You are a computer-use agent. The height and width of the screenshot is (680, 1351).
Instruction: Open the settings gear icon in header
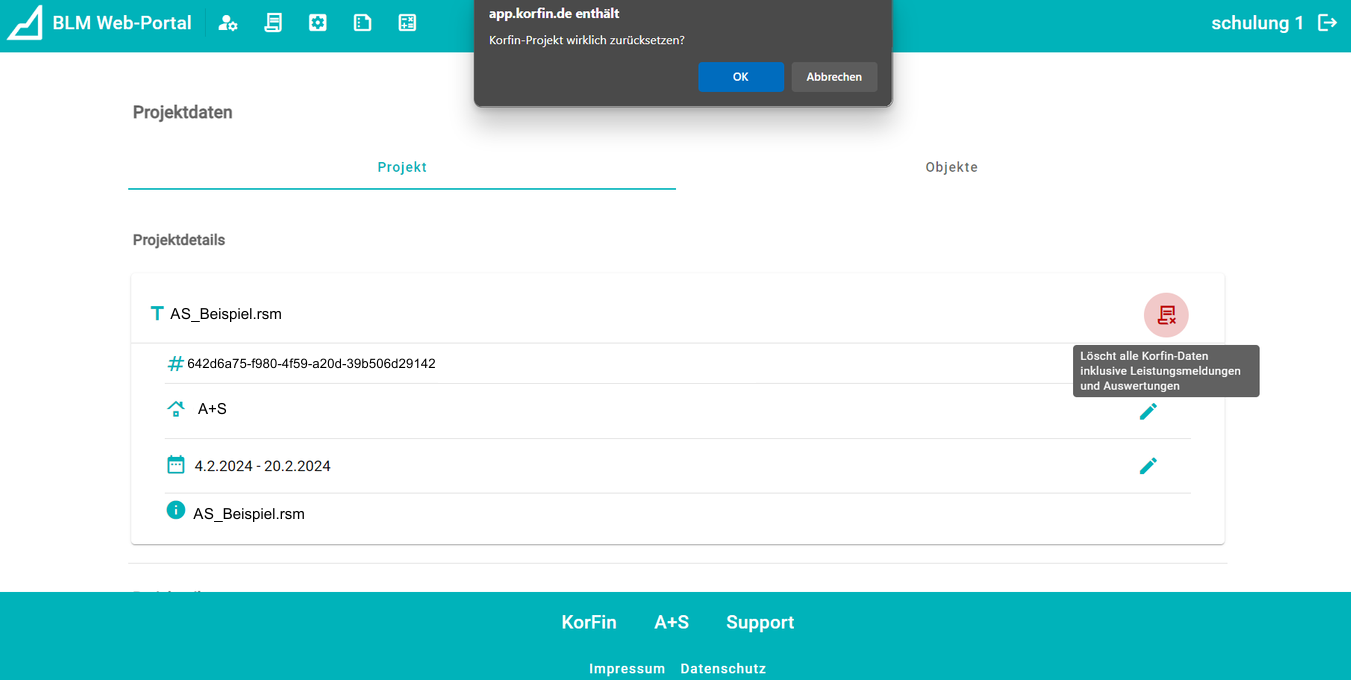coord(318,23)
